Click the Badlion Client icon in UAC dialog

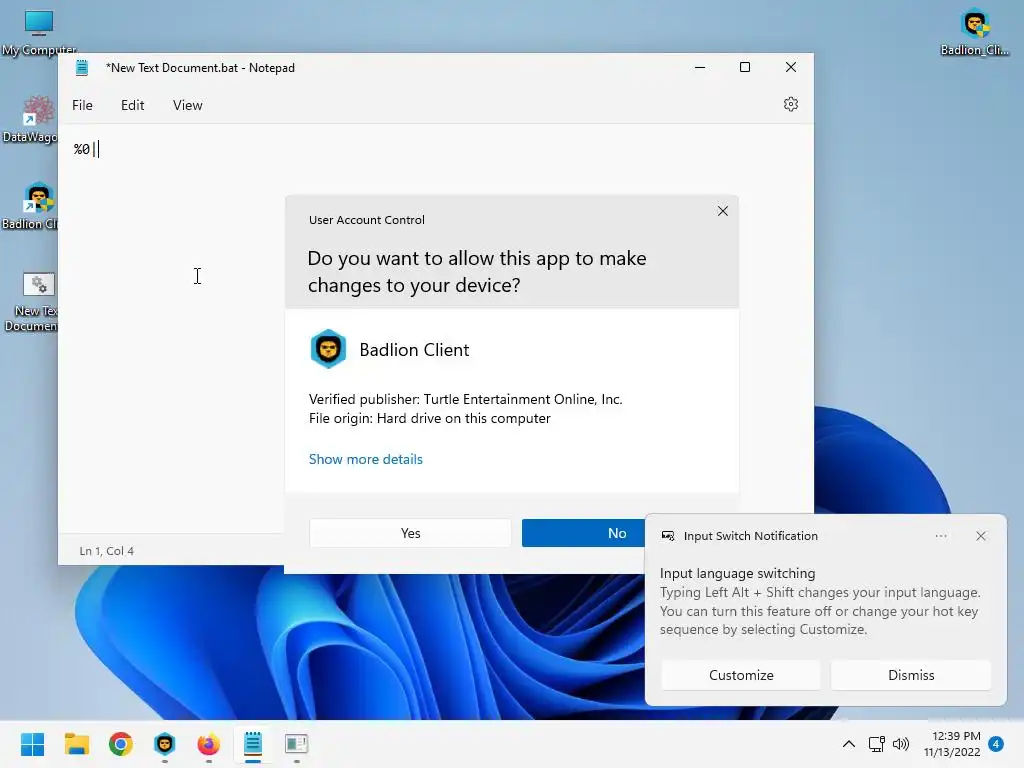coord(328,349)
